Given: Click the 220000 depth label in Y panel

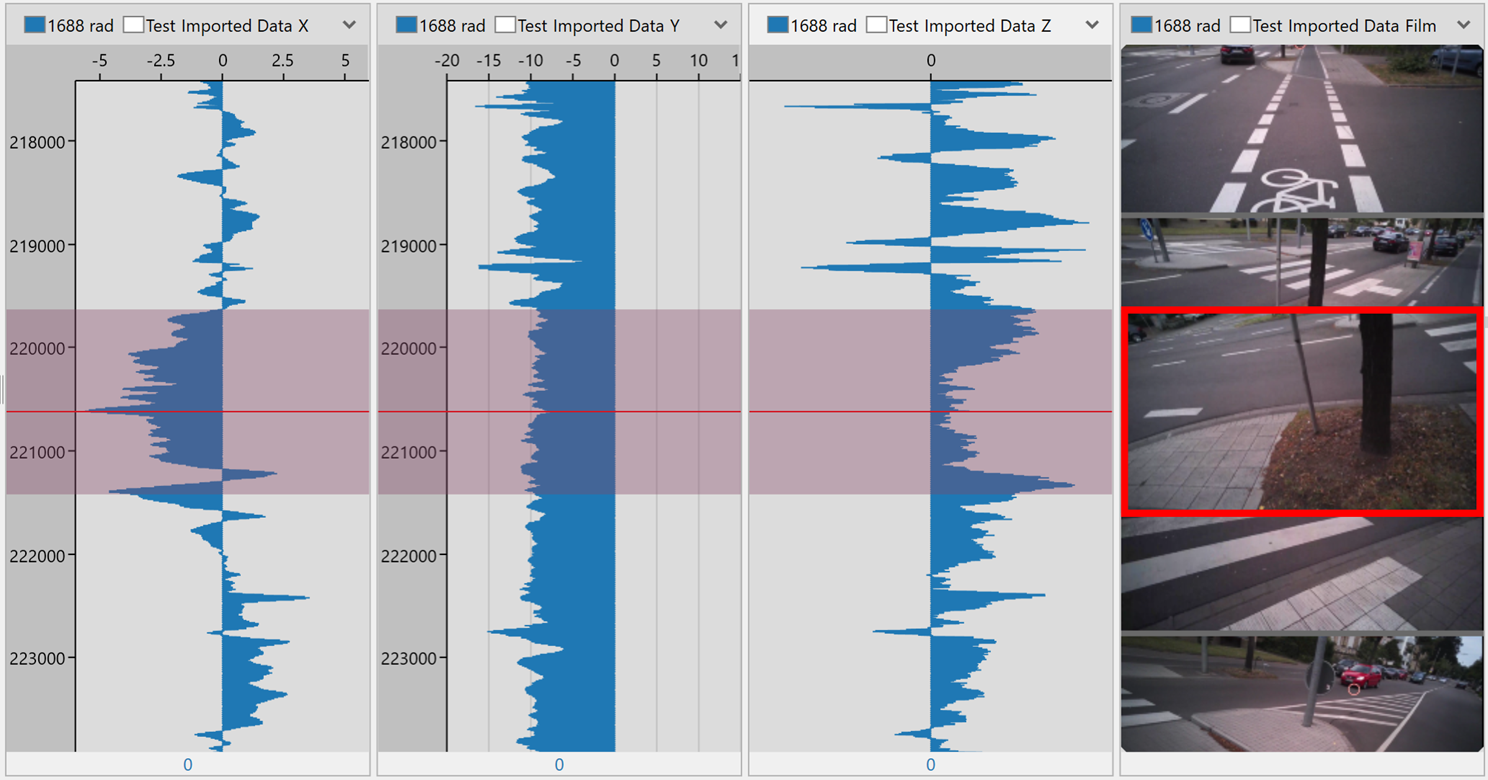Looking at the screenshot, I should [x=409, y=349].
